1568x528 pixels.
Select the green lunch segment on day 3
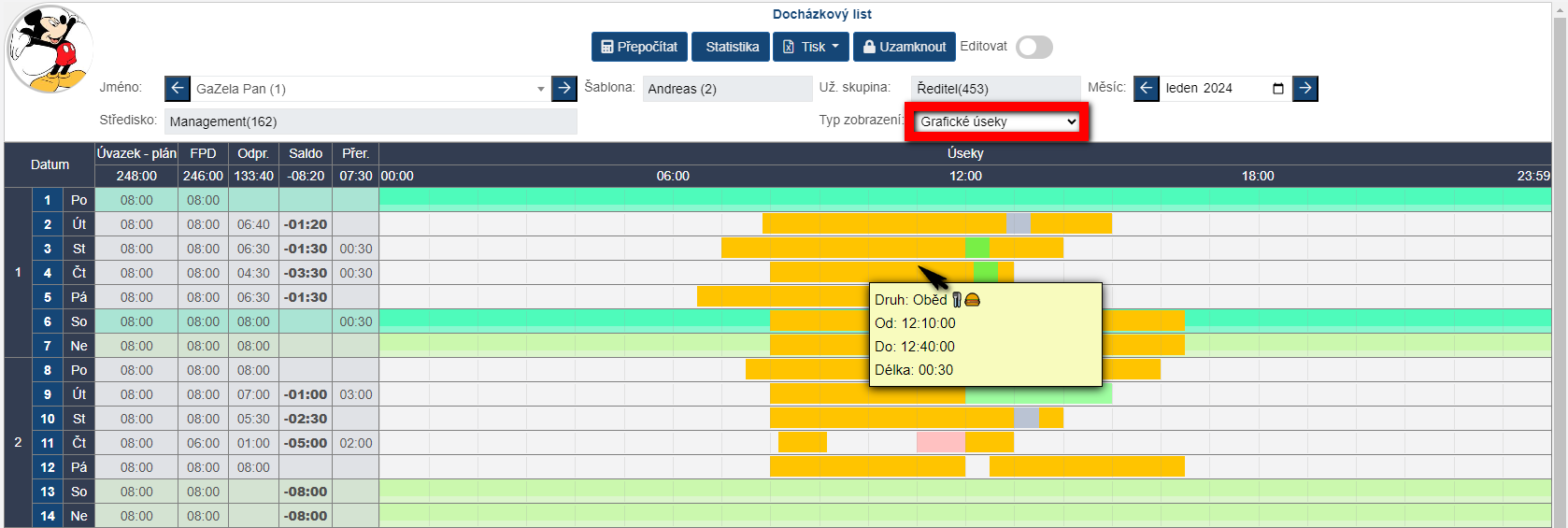pyautogui.click(x=977, y=249)
